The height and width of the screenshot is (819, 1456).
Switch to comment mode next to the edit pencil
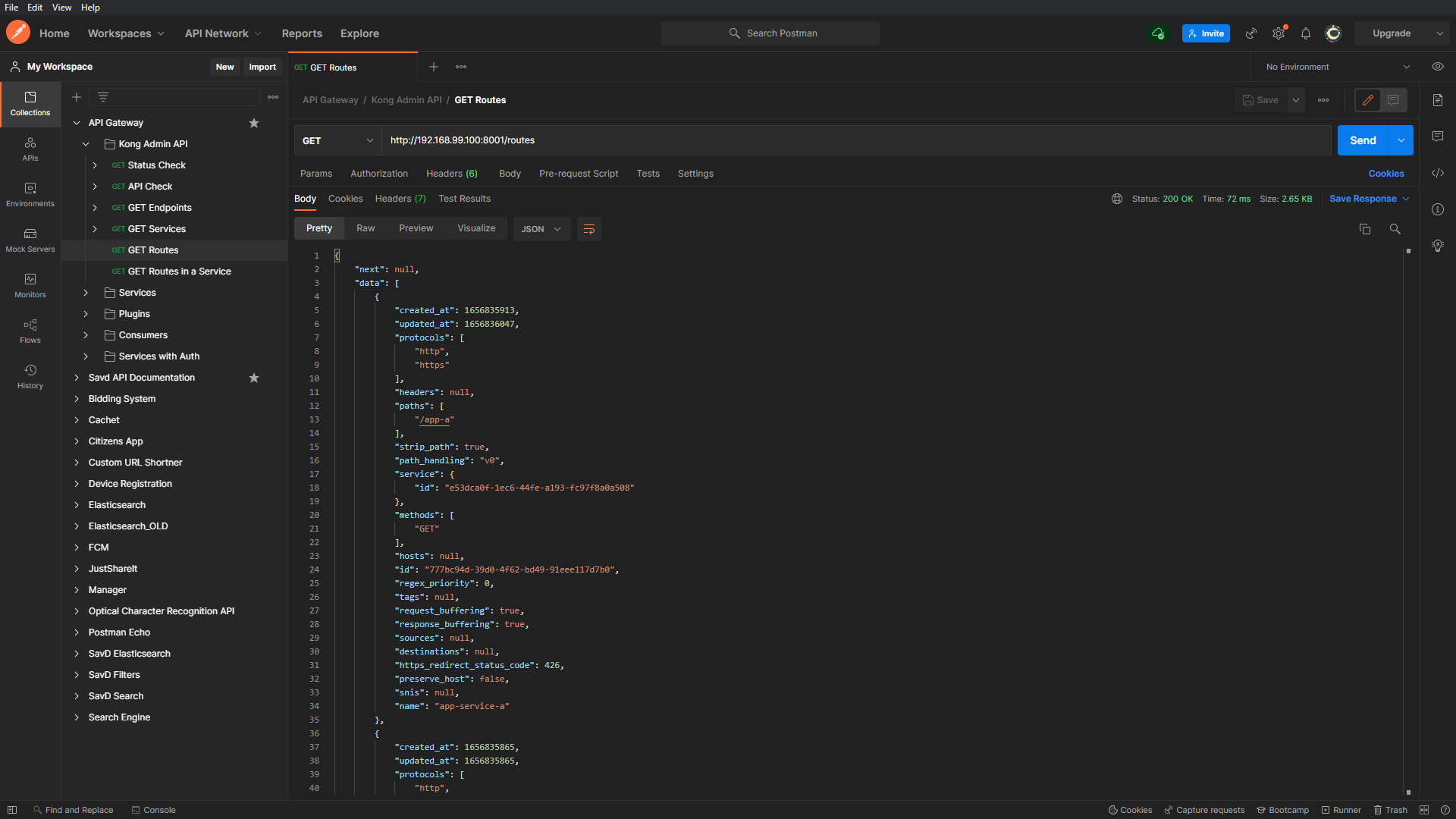click(x=1393, y=100)
